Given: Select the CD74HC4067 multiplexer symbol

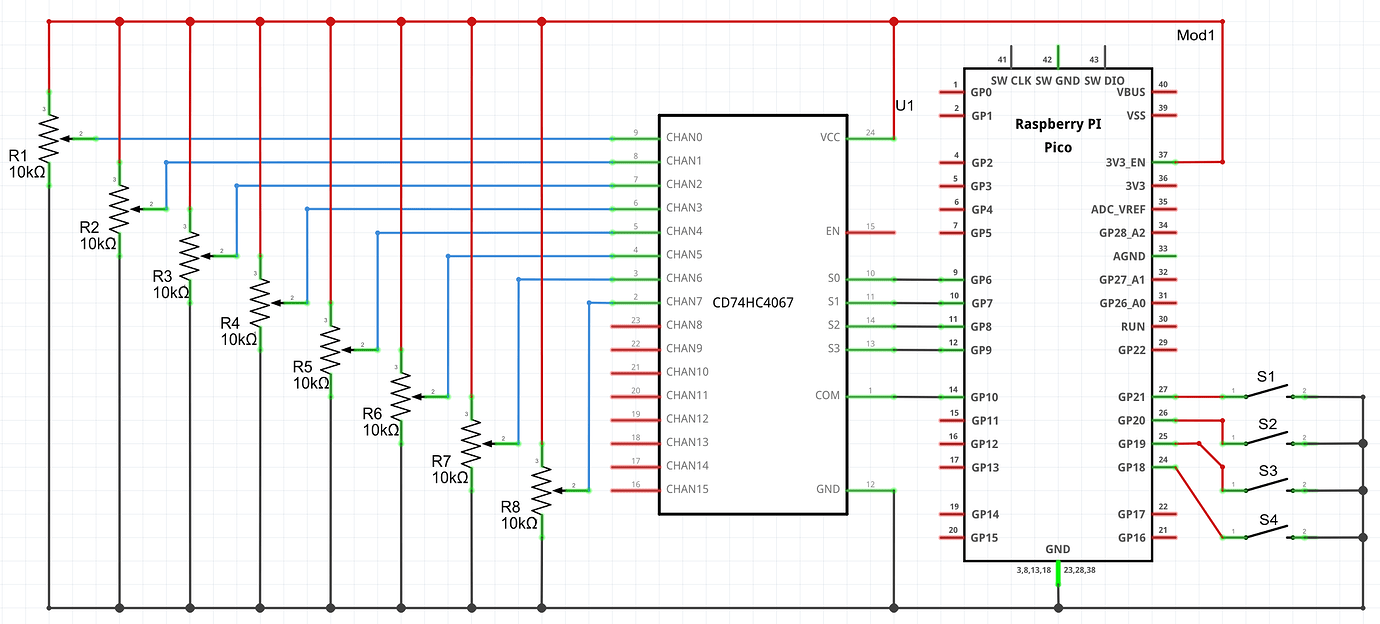Looking at the screenshot, I should pos(752,300).
